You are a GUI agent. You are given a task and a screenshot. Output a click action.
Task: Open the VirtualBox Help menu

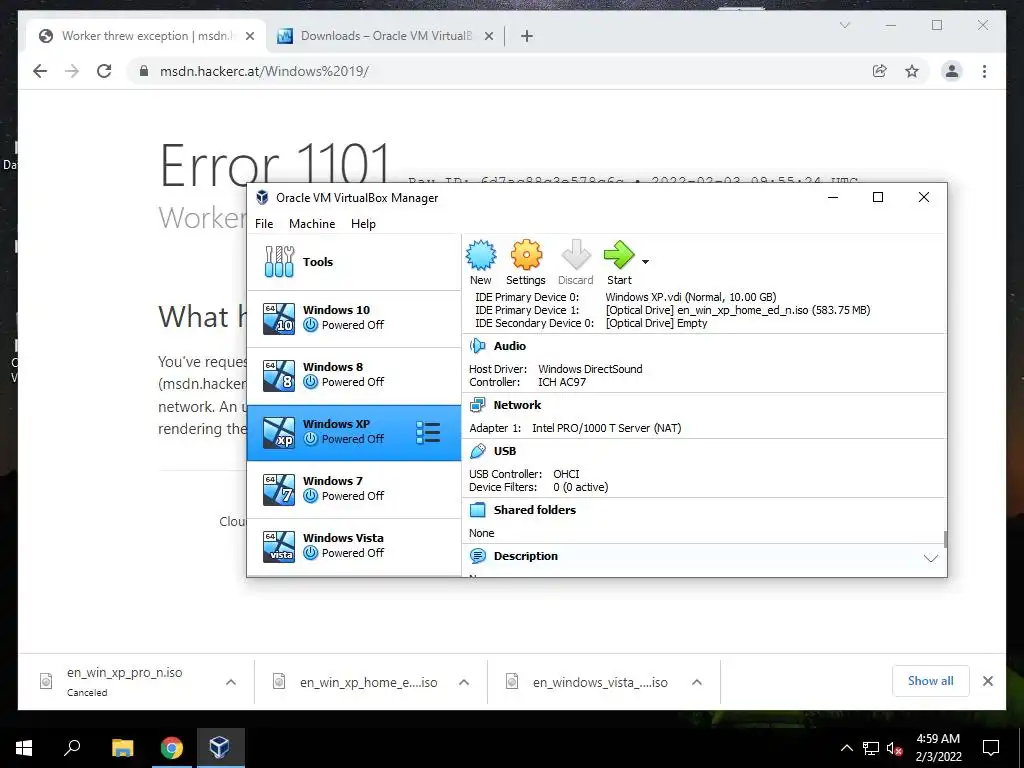coord(363,223)
